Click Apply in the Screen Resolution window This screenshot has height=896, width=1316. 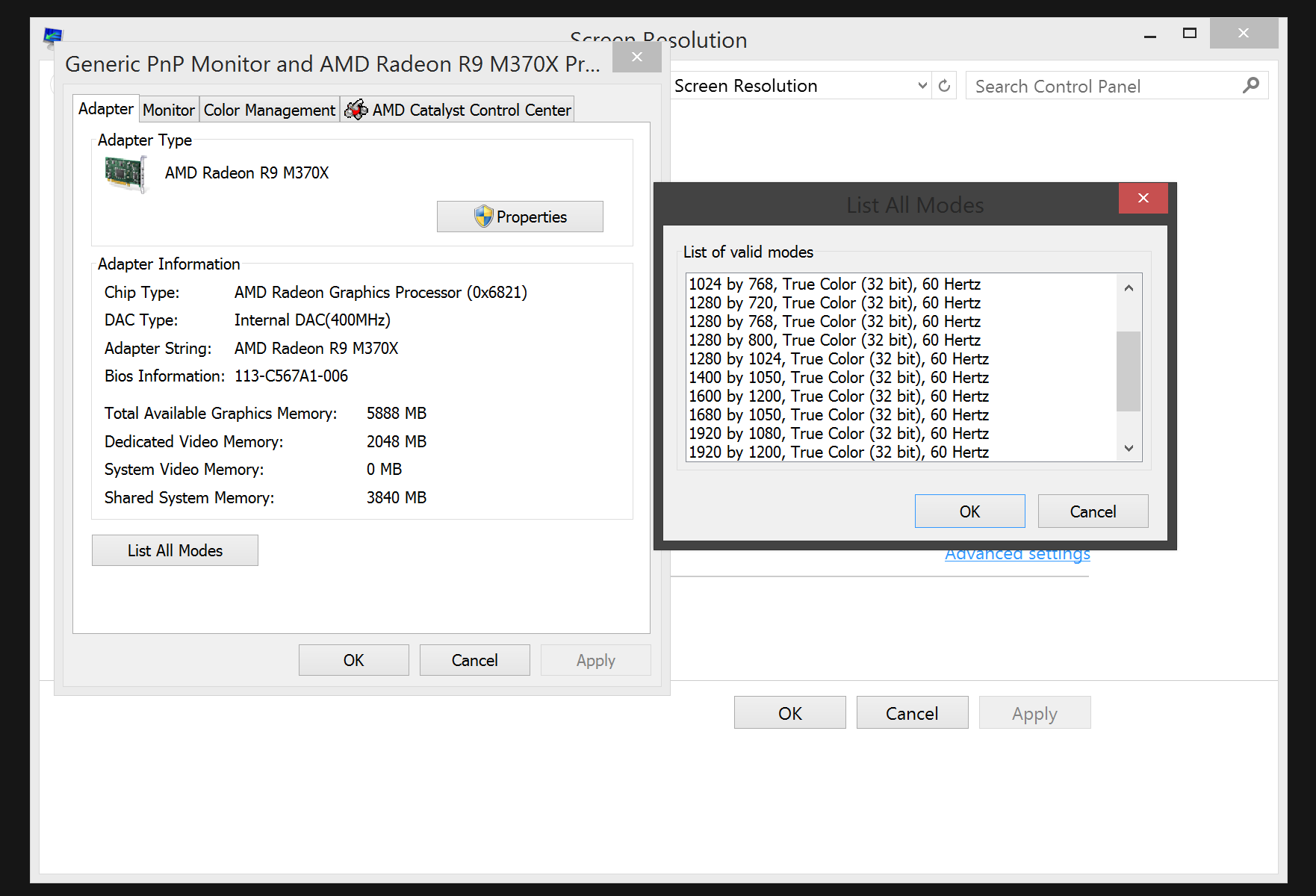[1035, 713]
